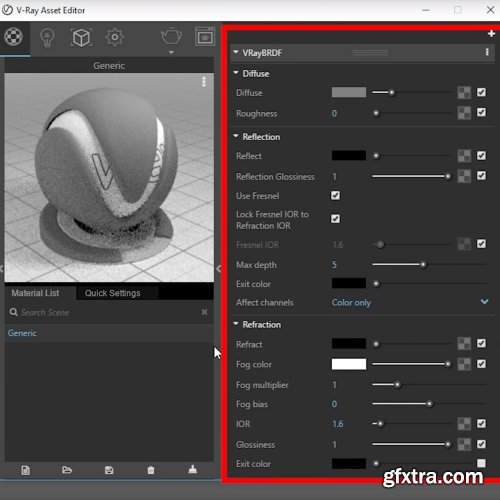
Task: Click the IOR value 1.6 field
Action: coord(338,424)
